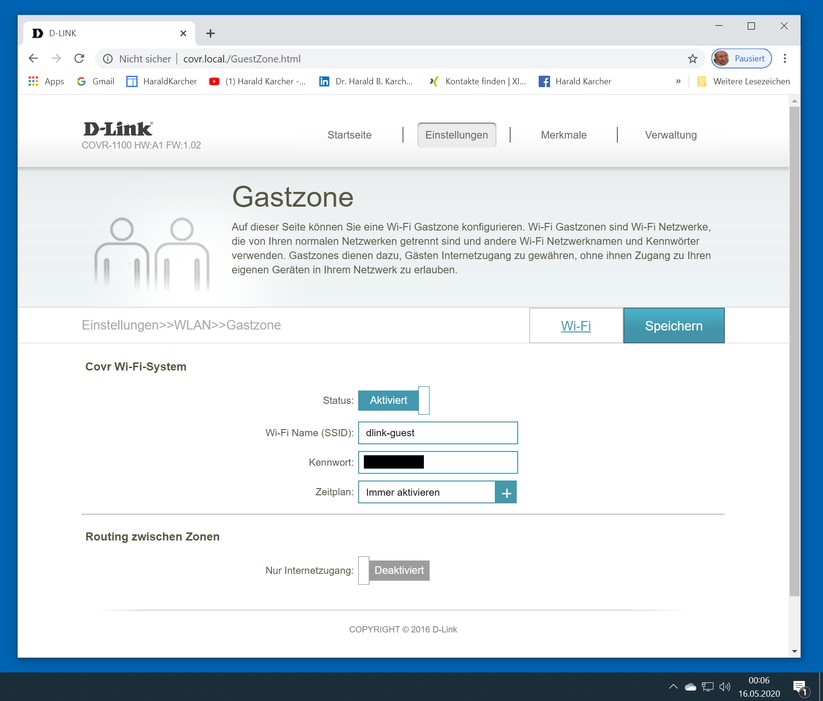This screenshot has height=701, width=823.
Task: Click the D-Link logo
Action: pos(118,129)
